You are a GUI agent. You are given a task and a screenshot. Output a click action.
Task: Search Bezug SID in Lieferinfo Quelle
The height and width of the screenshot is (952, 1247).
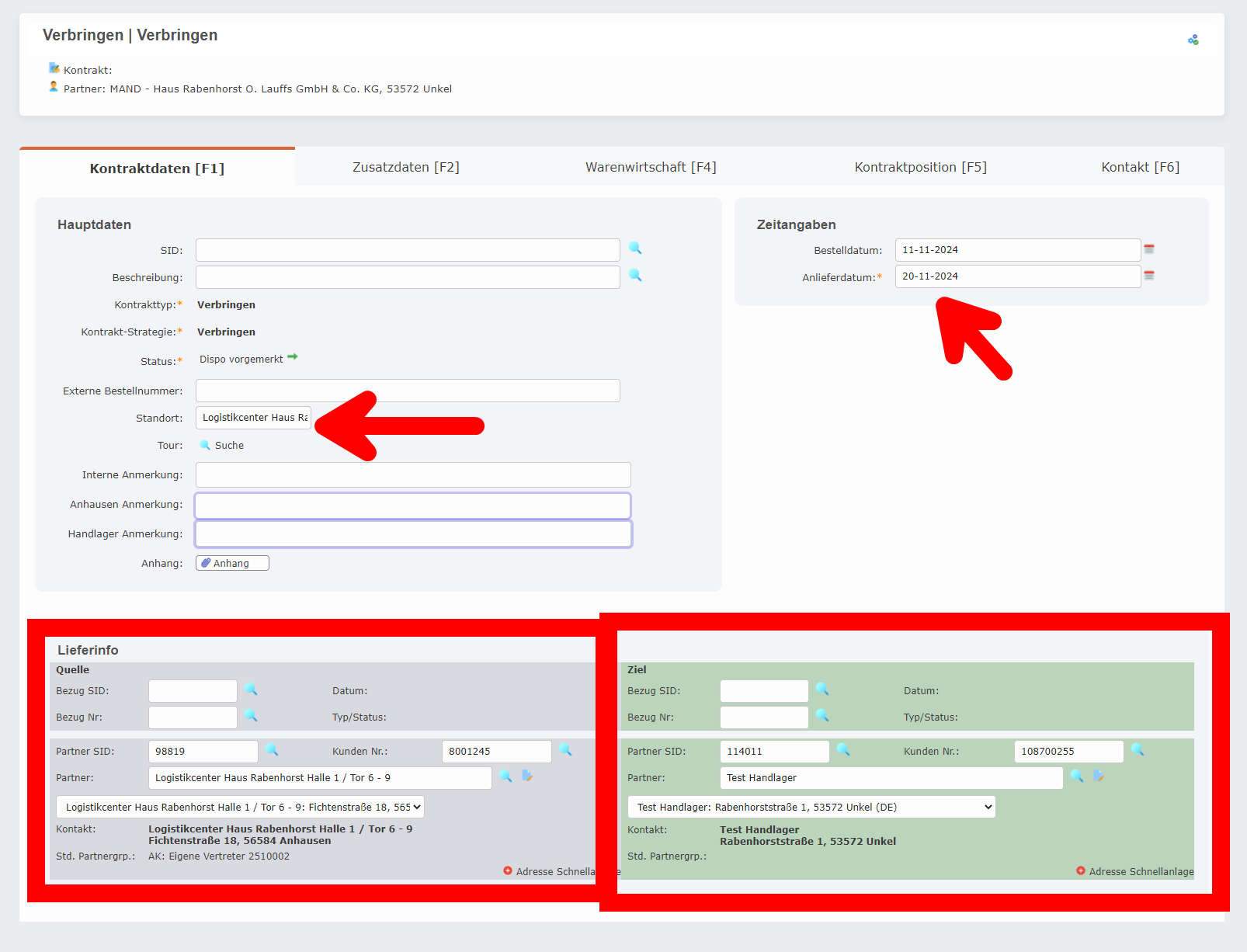pyautogui.click(x=251, y=690)
